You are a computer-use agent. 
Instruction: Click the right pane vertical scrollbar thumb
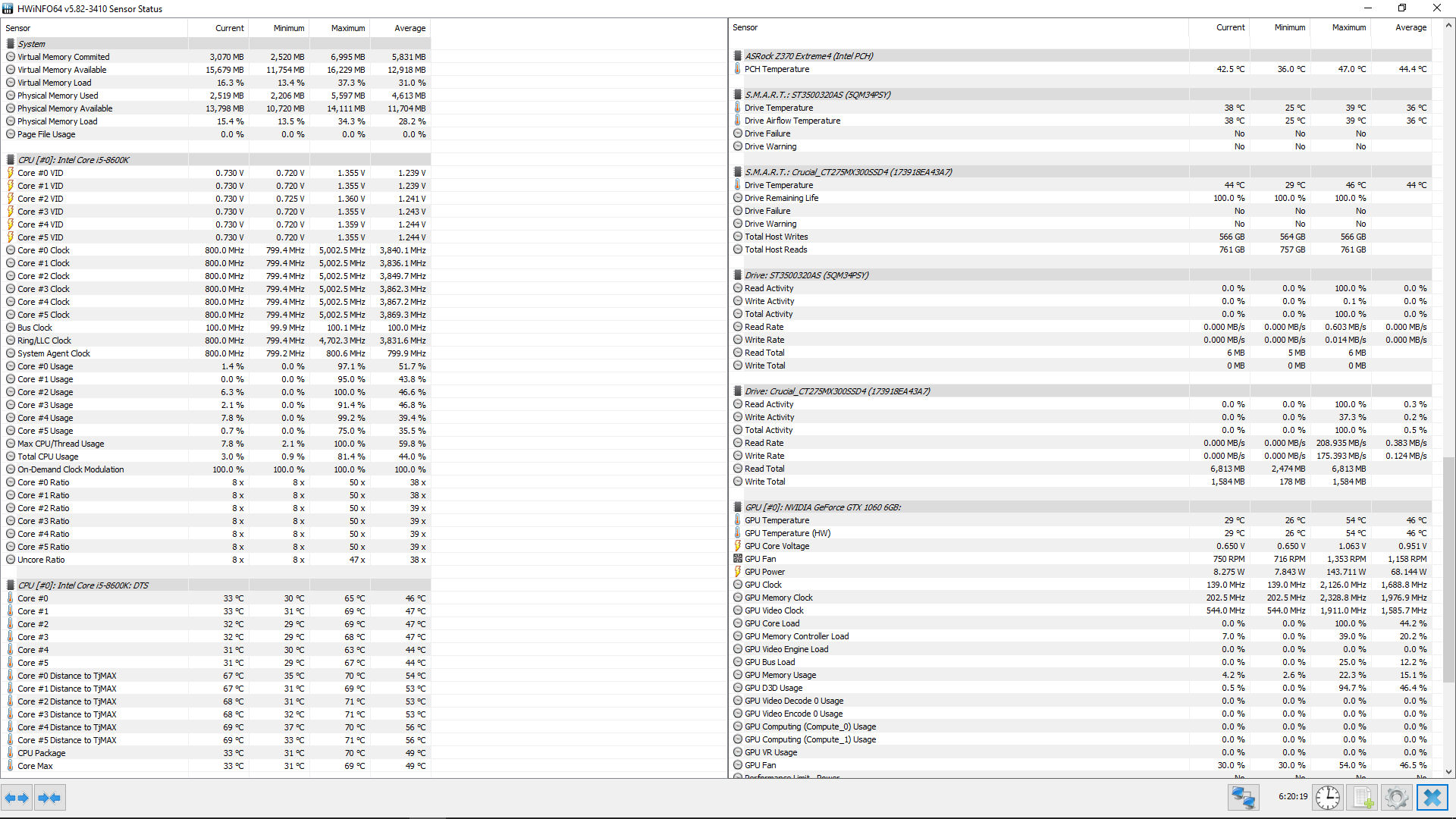tap(1448, 569)
